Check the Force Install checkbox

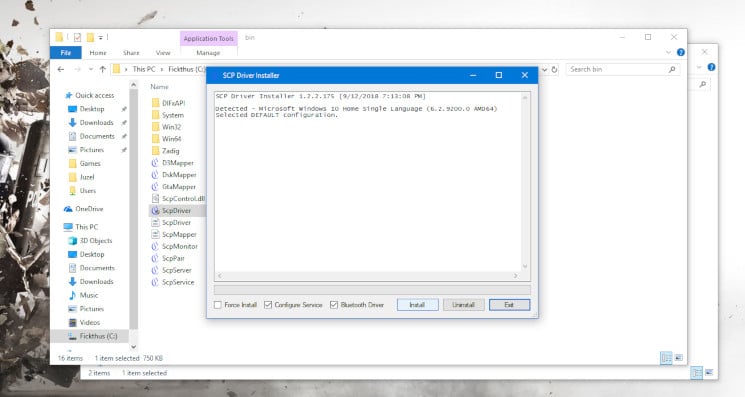(x=218, y=305)
